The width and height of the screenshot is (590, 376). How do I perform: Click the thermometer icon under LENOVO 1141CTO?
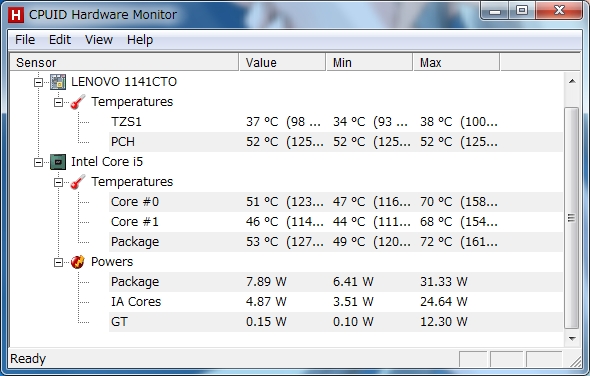[x=78, y=102]
